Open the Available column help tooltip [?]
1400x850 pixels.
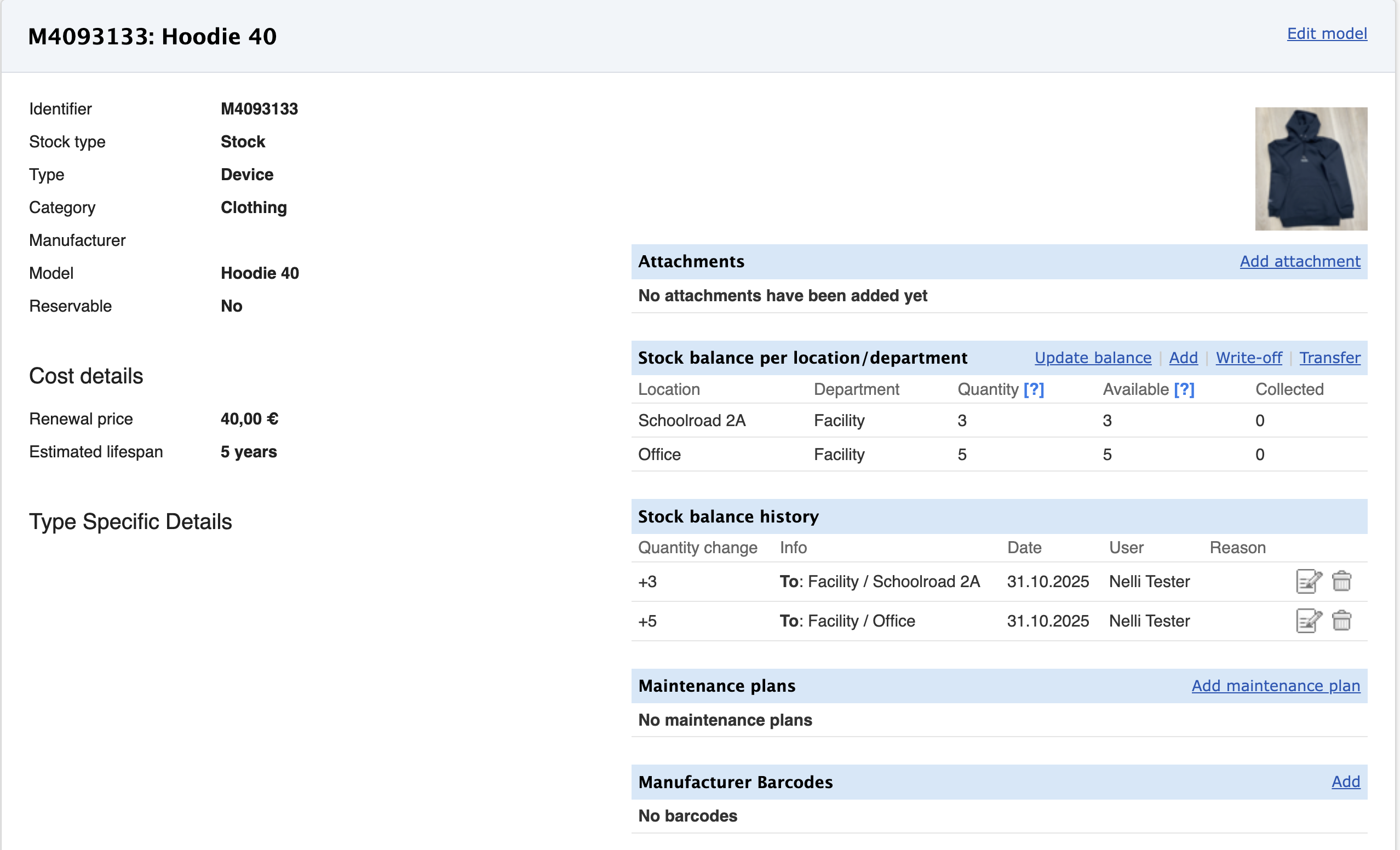[1184, 389]
